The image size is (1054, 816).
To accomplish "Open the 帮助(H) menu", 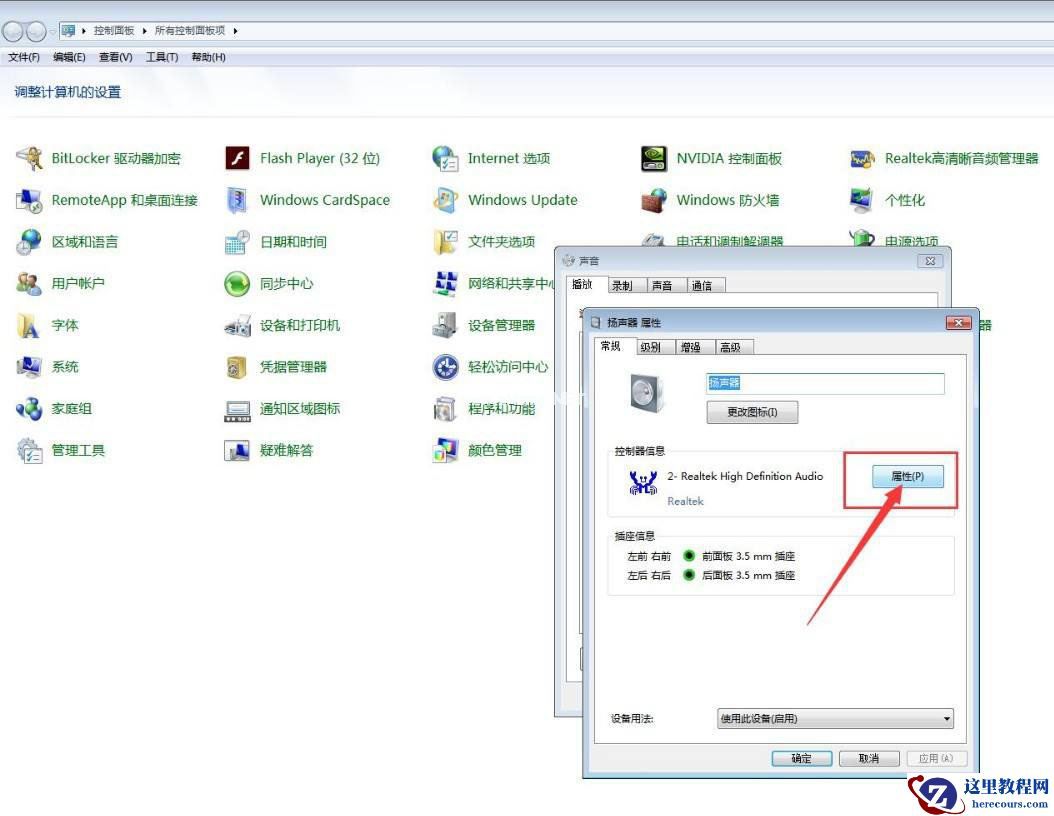I will click(x=208, y=57).
